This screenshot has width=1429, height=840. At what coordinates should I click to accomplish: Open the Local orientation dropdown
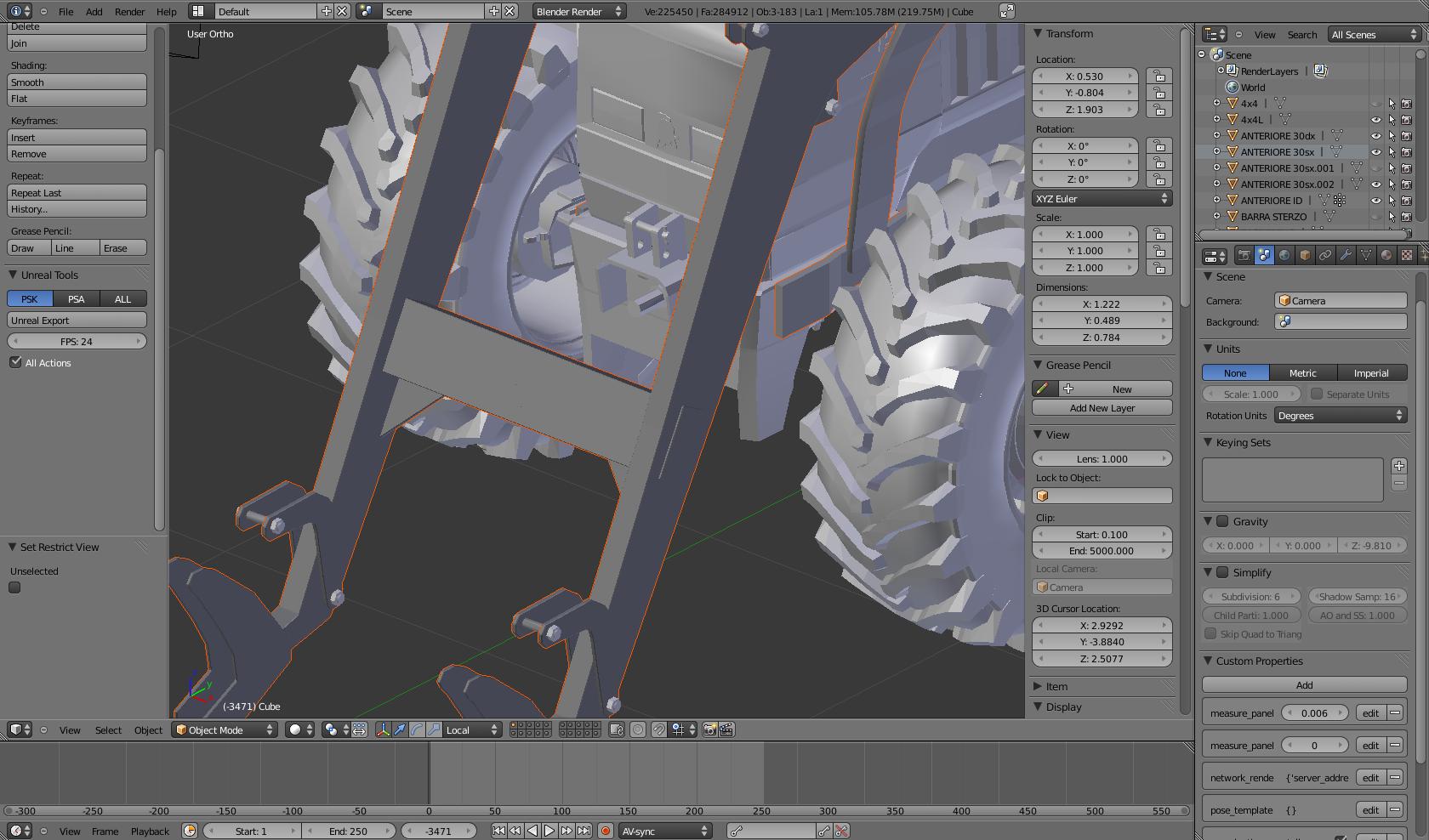click(472, 729)
